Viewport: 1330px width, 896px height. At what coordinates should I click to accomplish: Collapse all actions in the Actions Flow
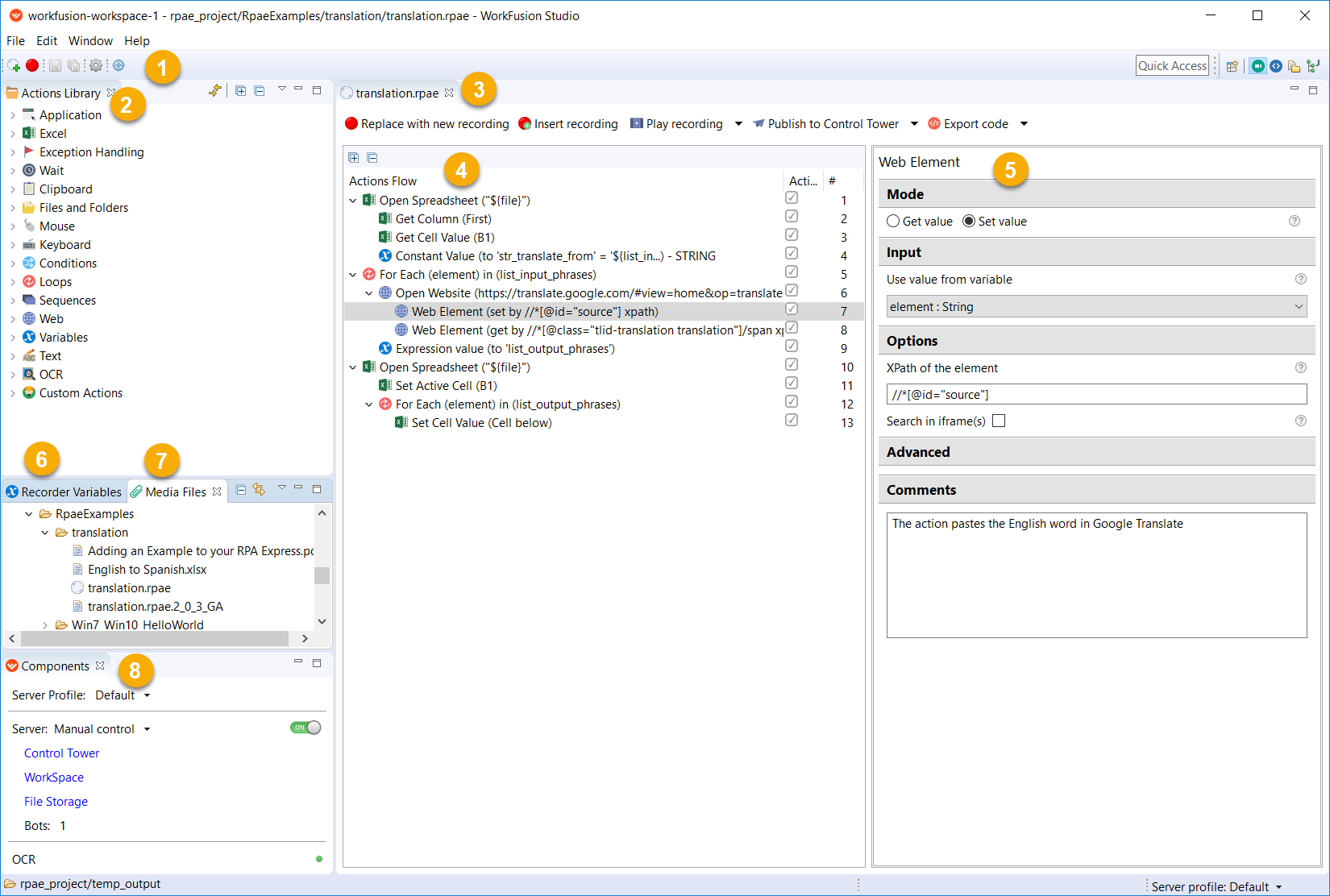click(372, 158)
